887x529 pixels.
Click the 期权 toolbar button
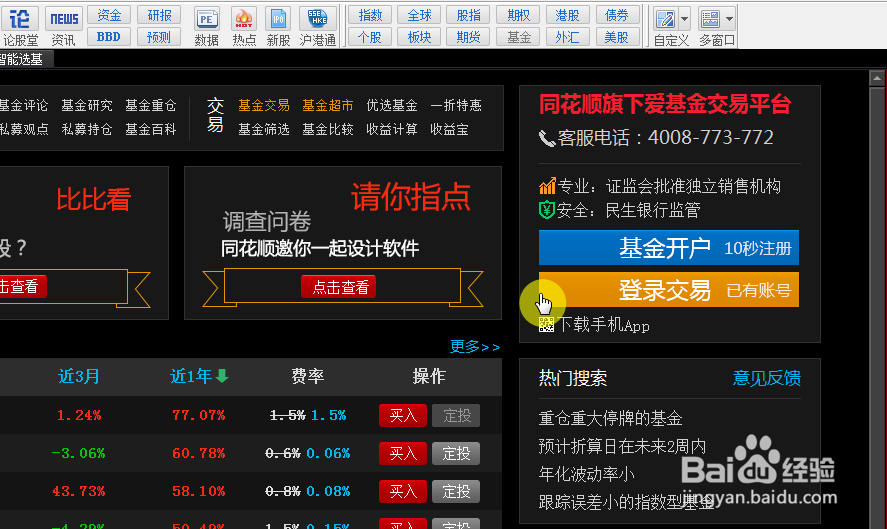click(518, 15)
